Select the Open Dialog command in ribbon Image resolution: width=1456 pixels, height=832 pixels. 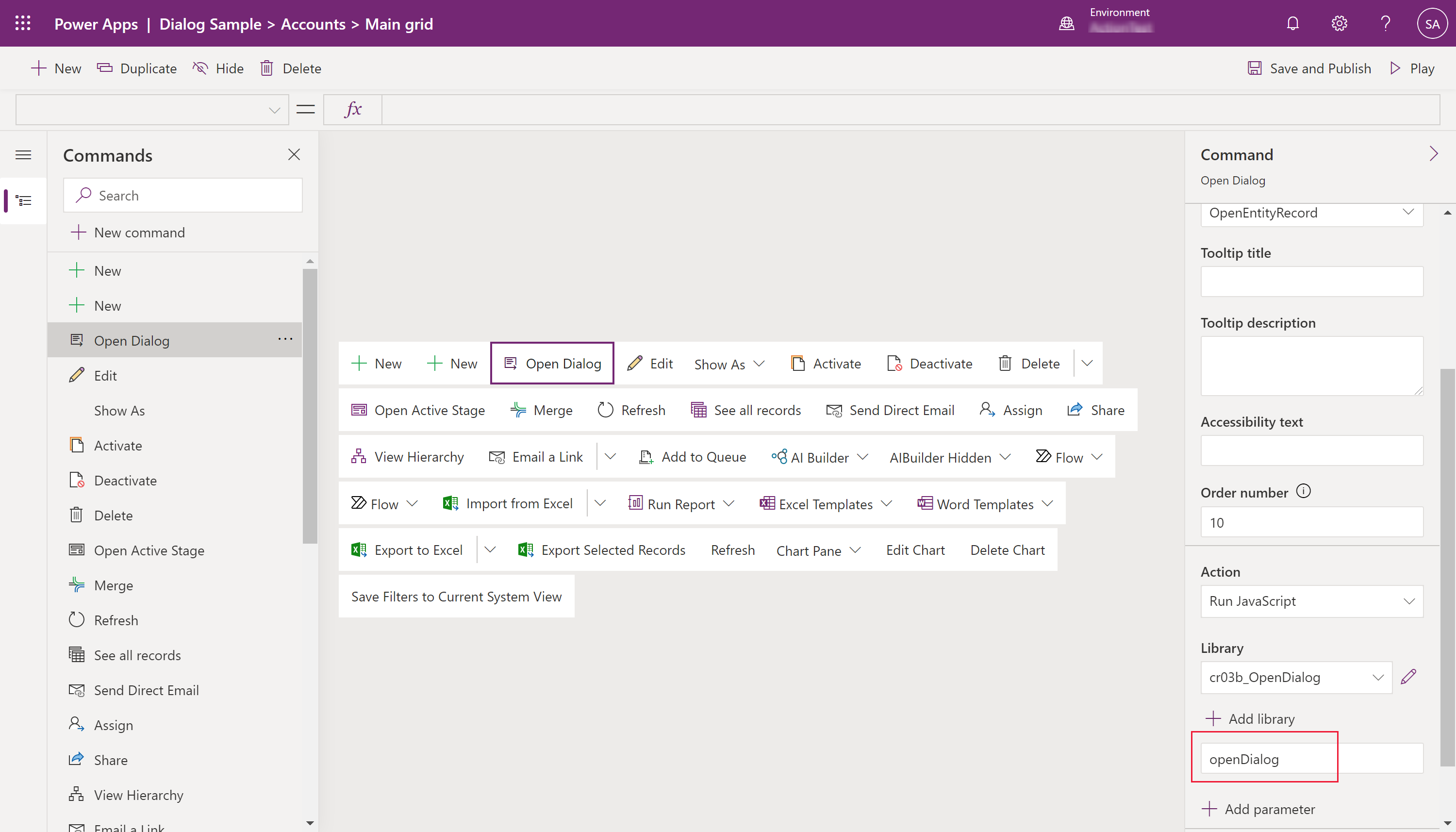[553, 363]
